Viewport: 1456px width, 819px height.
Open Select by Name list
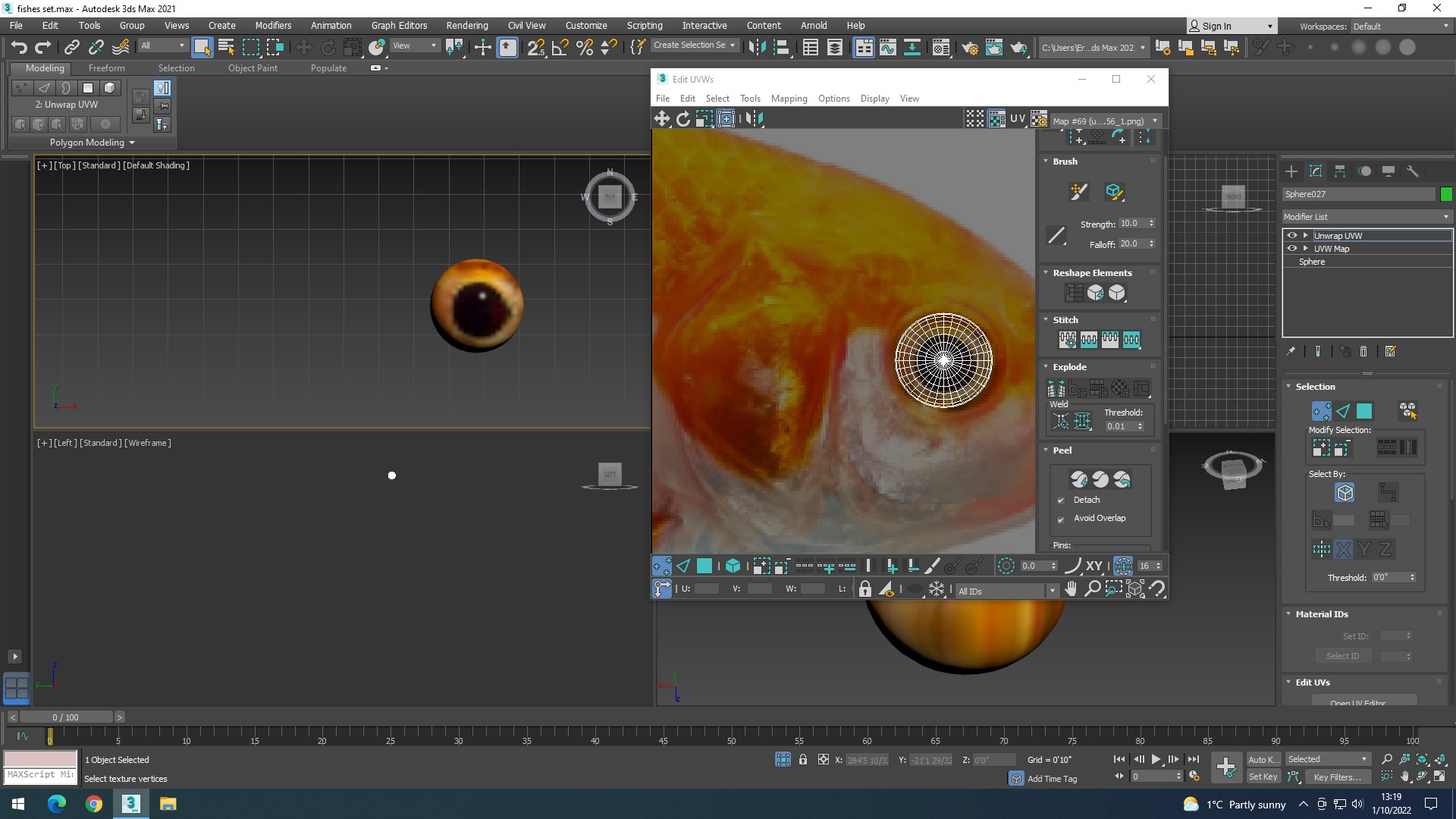226,47
